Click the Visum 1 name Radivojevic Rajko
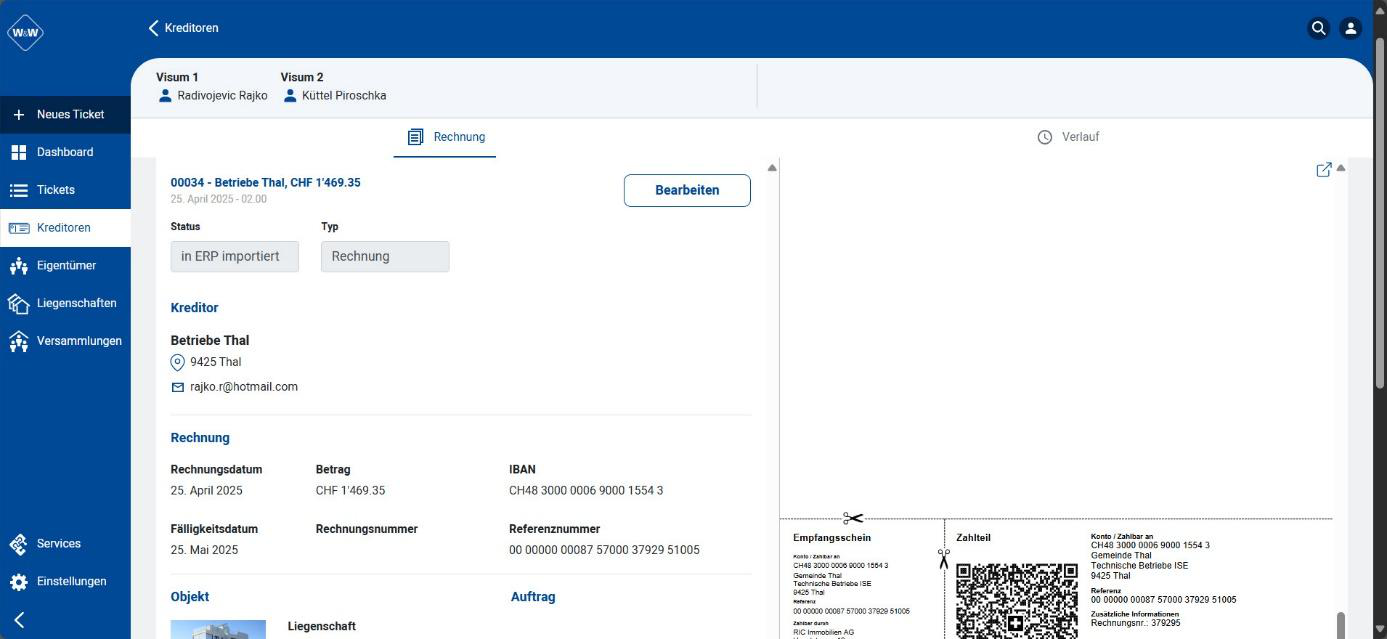 pos(222,96)
